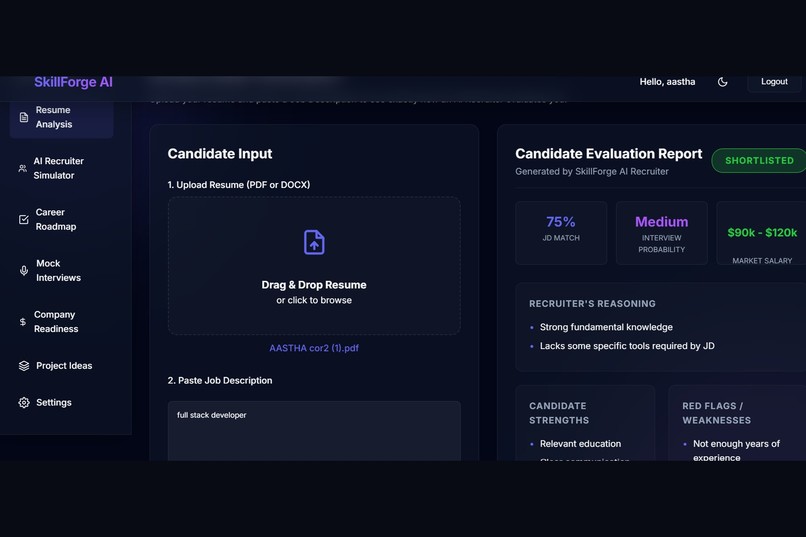The width and height of the screenshot is (806, 537).
Task: Open the Mock Interviews section
Action: (62, 270)
